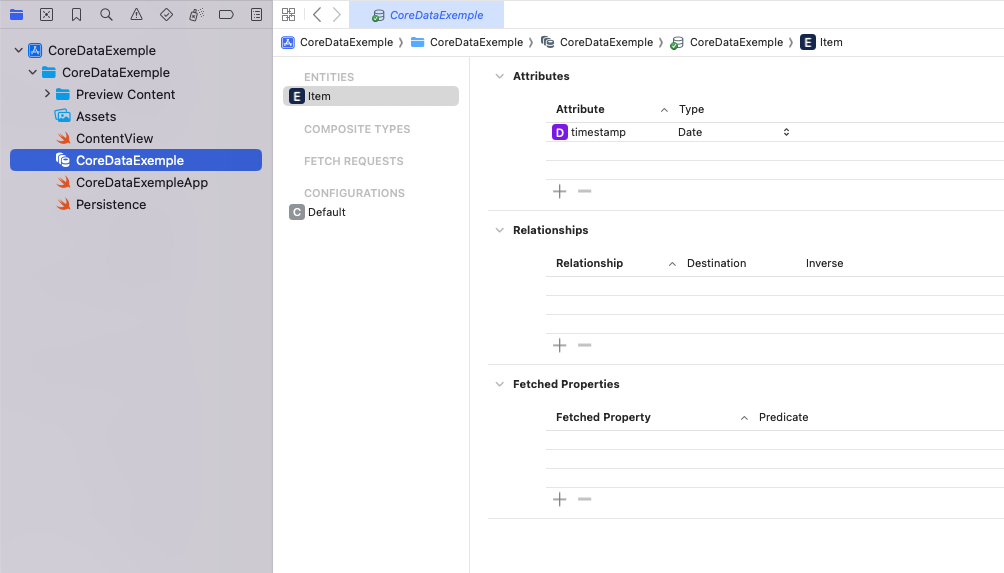Select the CoreDataExemple project root item
This screenshot has width=1004, height=573.
click(x=102, y=50)
